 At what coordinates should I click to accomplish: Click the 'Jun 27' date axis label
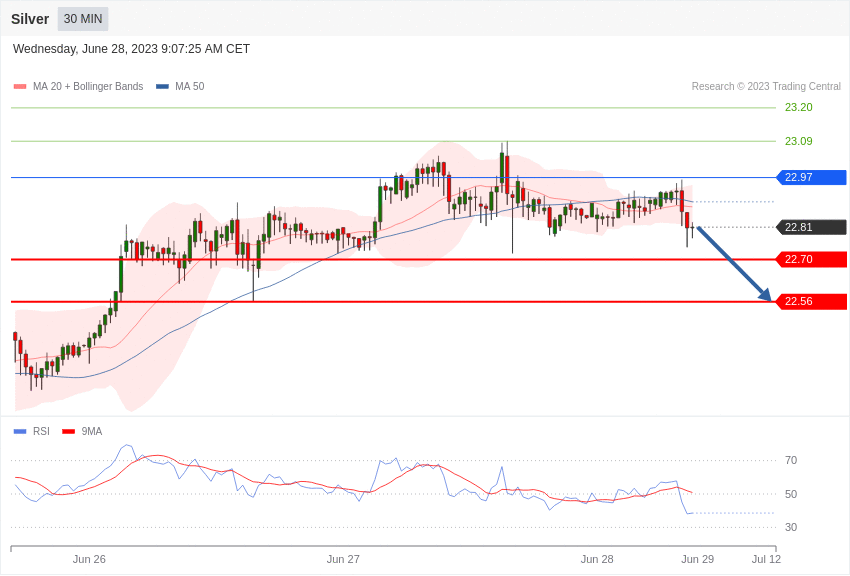pos(343,559)
